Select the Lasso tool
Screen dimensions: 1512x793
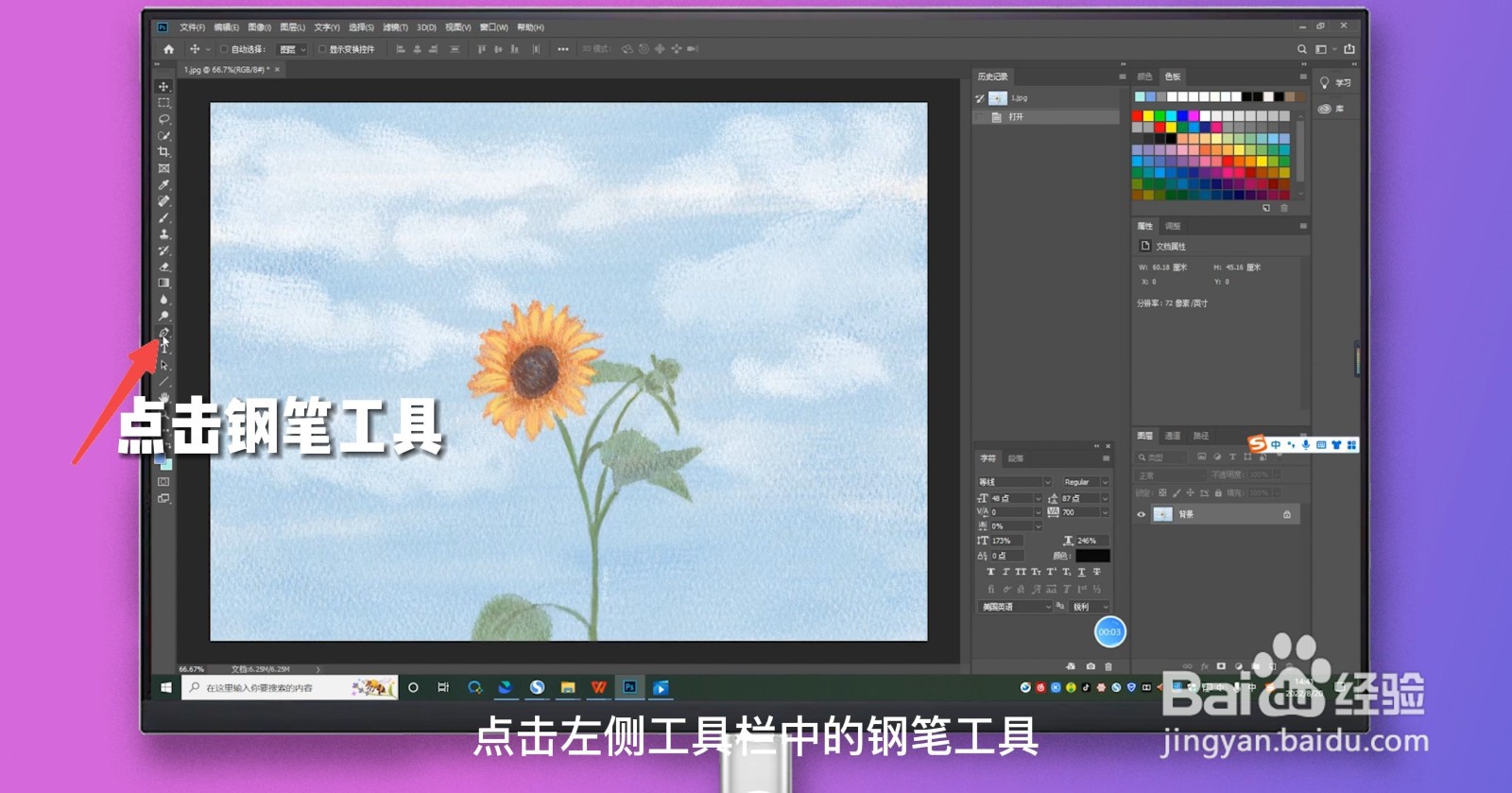pos(163,119)
